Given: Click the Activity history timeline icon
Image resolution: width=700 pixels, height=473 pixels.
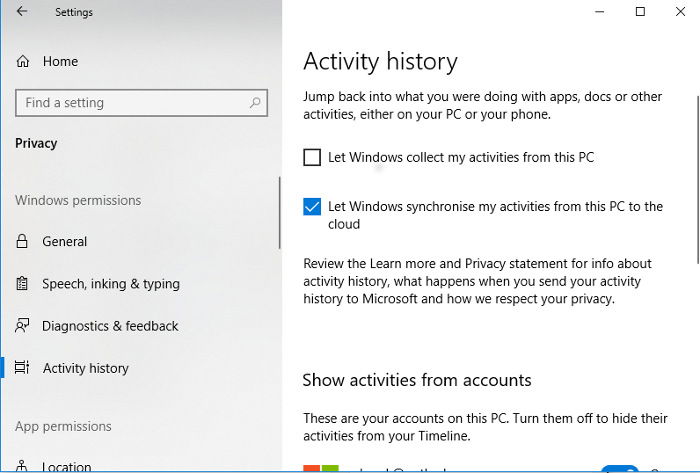Looking at the screenshot, I should [22, 367].
